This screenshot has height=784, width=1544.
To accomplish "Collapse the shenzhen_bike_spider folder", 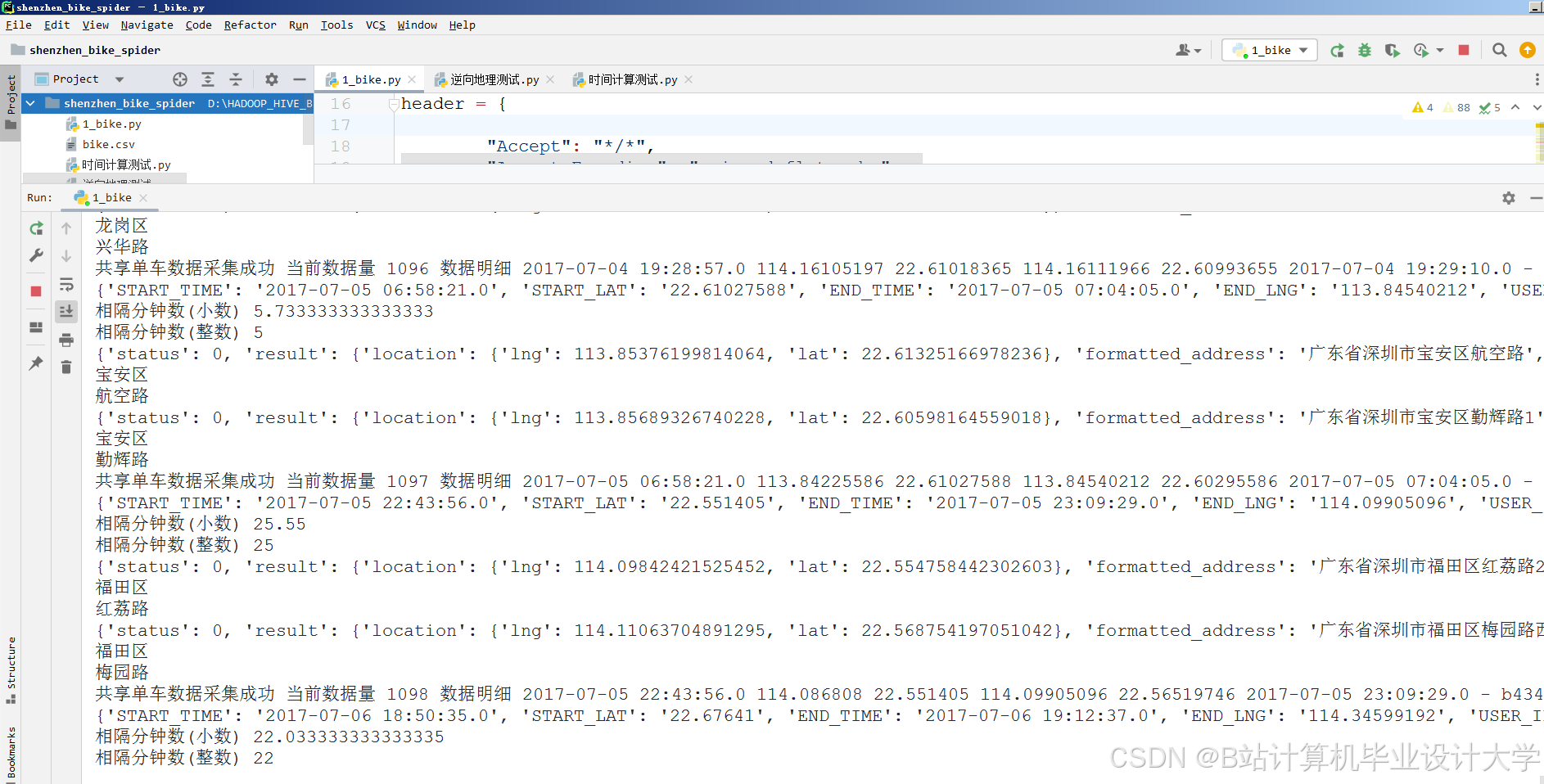I will pyautogui.click(x=30, y=103).
